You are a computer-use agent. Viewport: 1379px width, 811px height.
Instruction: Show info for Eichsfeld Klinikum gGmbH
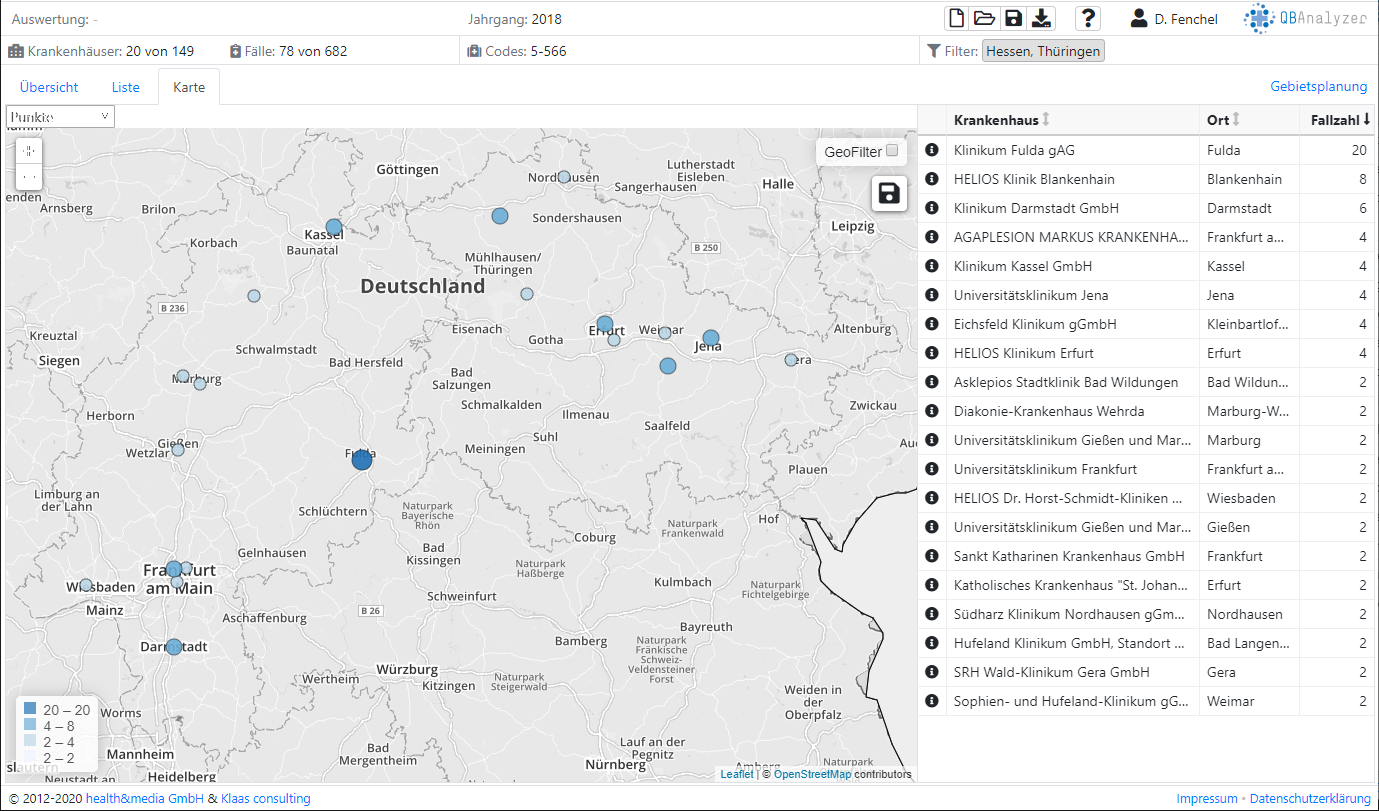tap(932, 324)
